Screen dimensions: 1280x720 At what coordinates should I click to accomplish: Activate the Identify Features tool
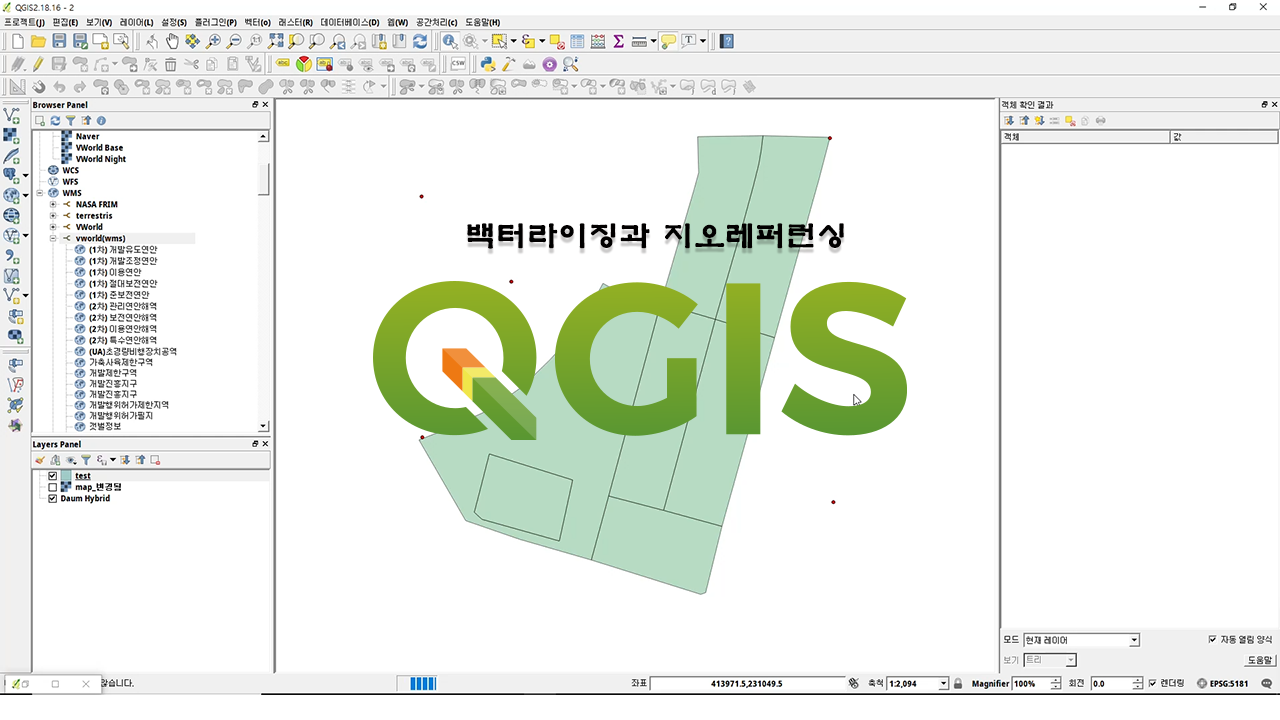[449, 41]
